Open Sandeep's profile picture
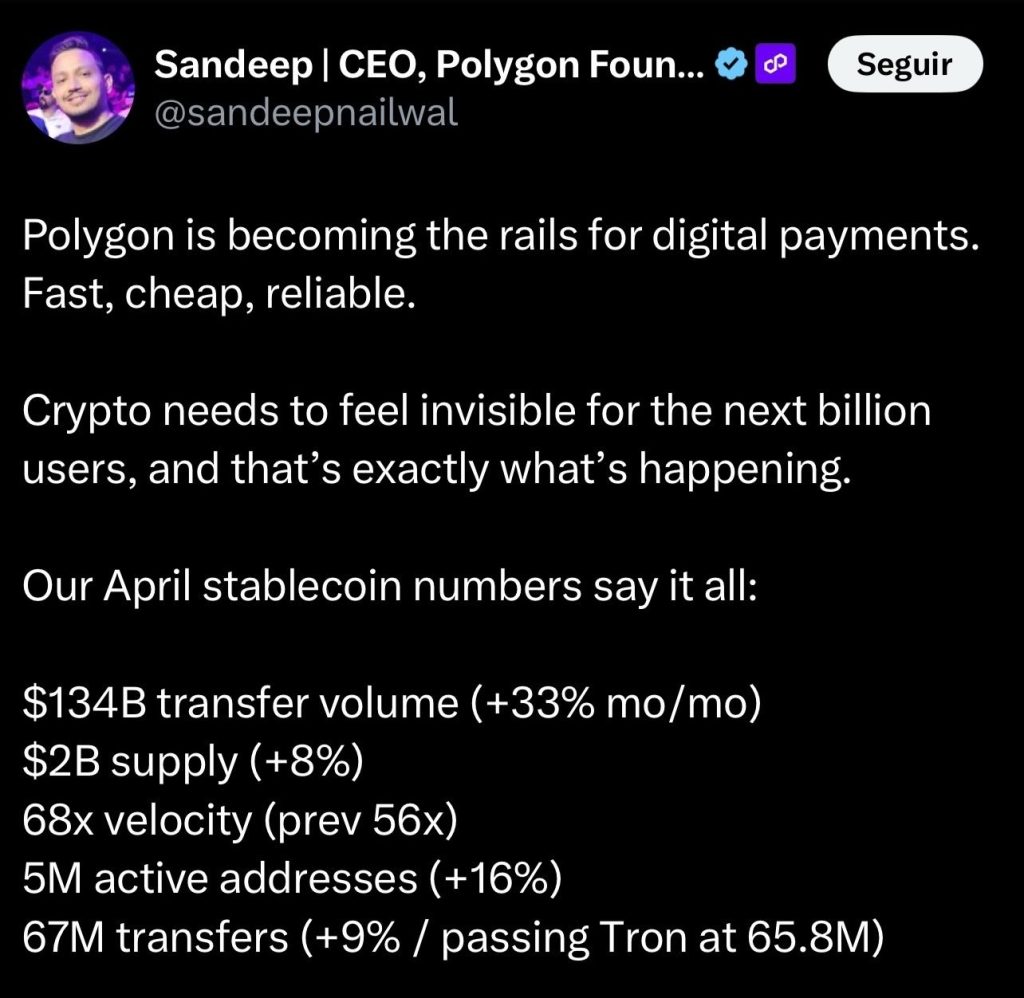The height and width of the screenshot is (998, 1024). pos(78,90)
